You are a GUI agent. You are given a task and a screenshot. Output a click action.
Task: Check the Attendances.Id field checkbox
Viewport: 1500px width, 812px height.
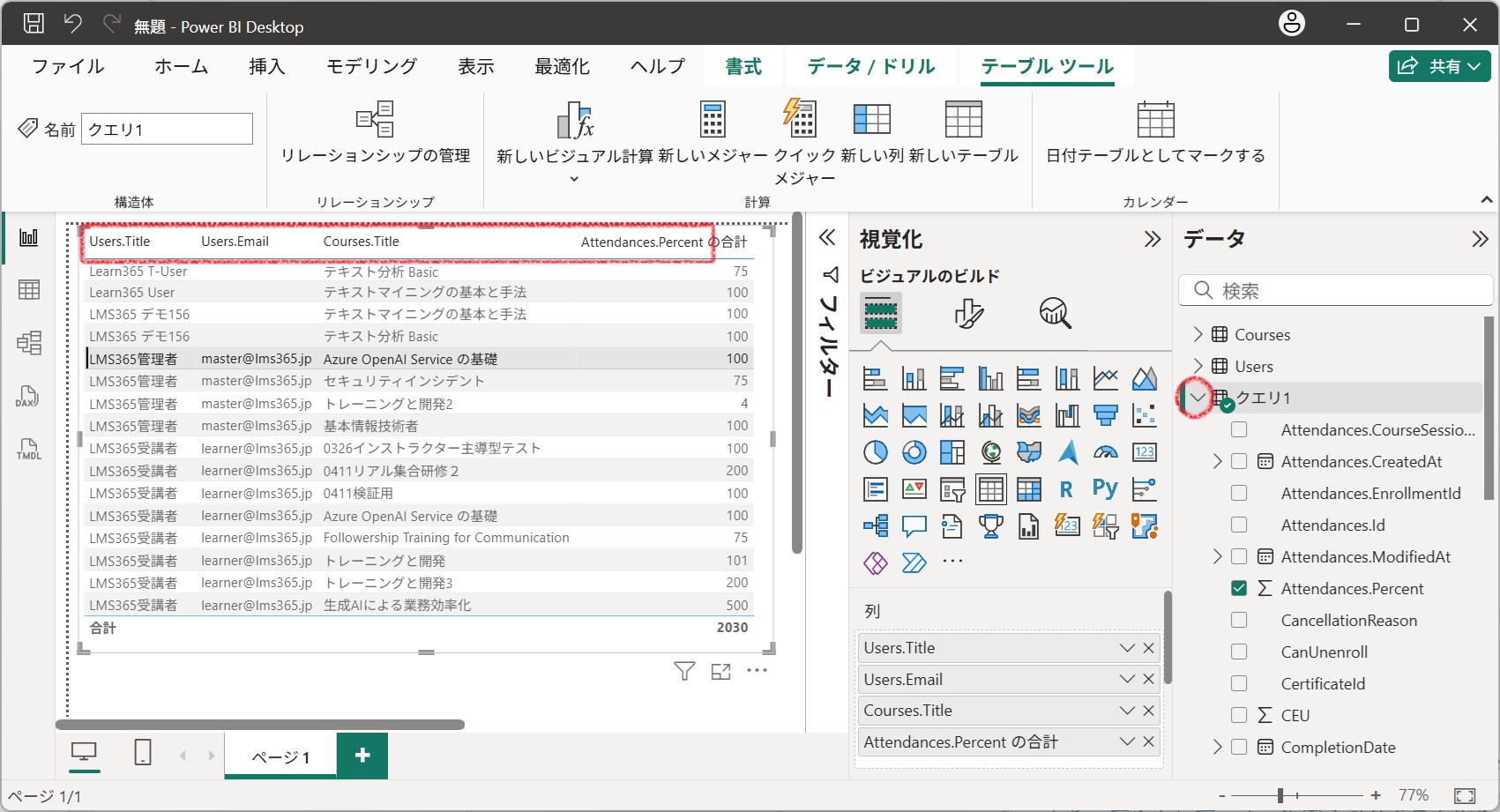[1240, 525]
